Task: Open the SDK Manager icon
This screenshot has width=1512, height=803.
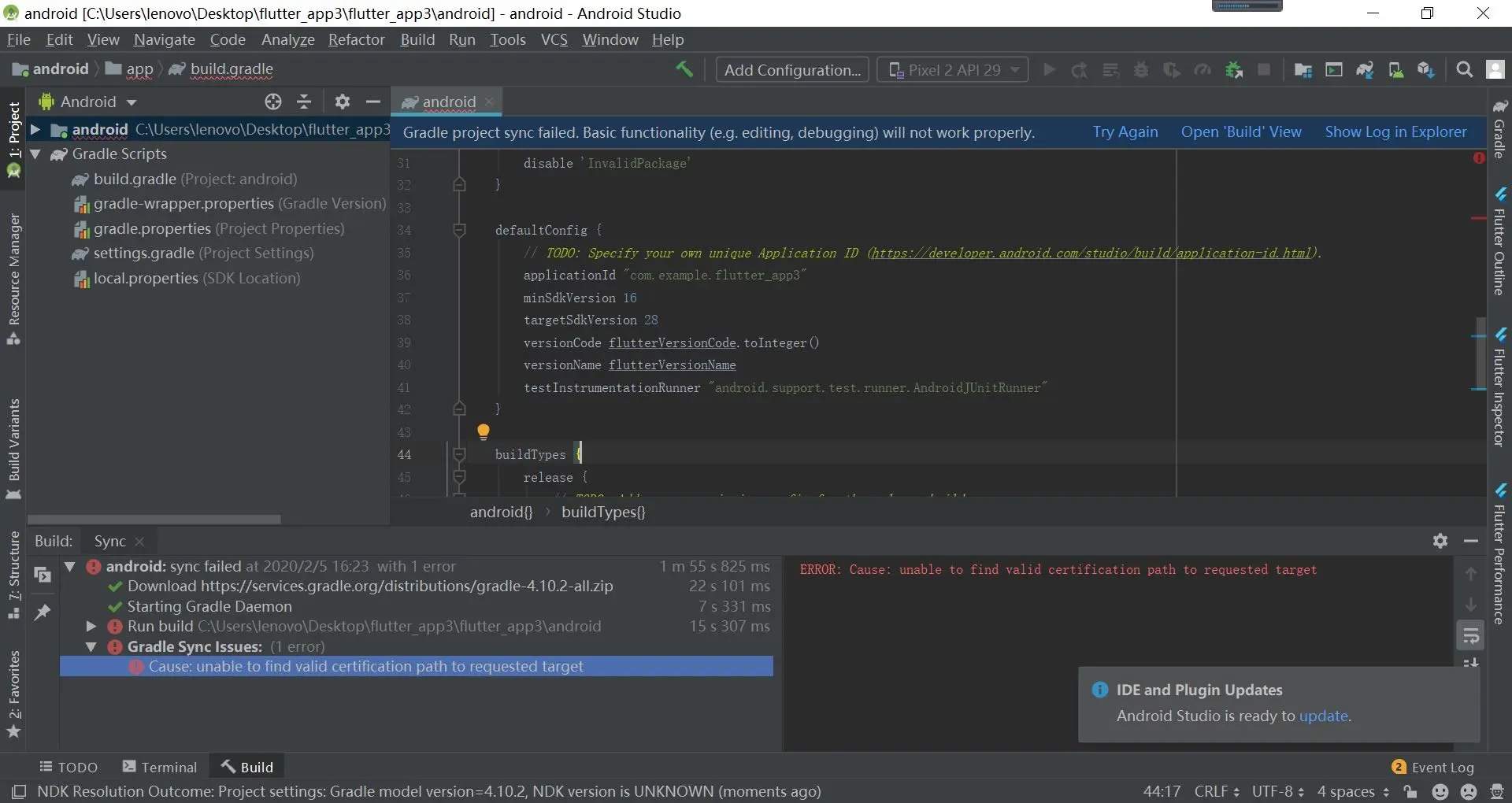Action: coord(1426,70)
